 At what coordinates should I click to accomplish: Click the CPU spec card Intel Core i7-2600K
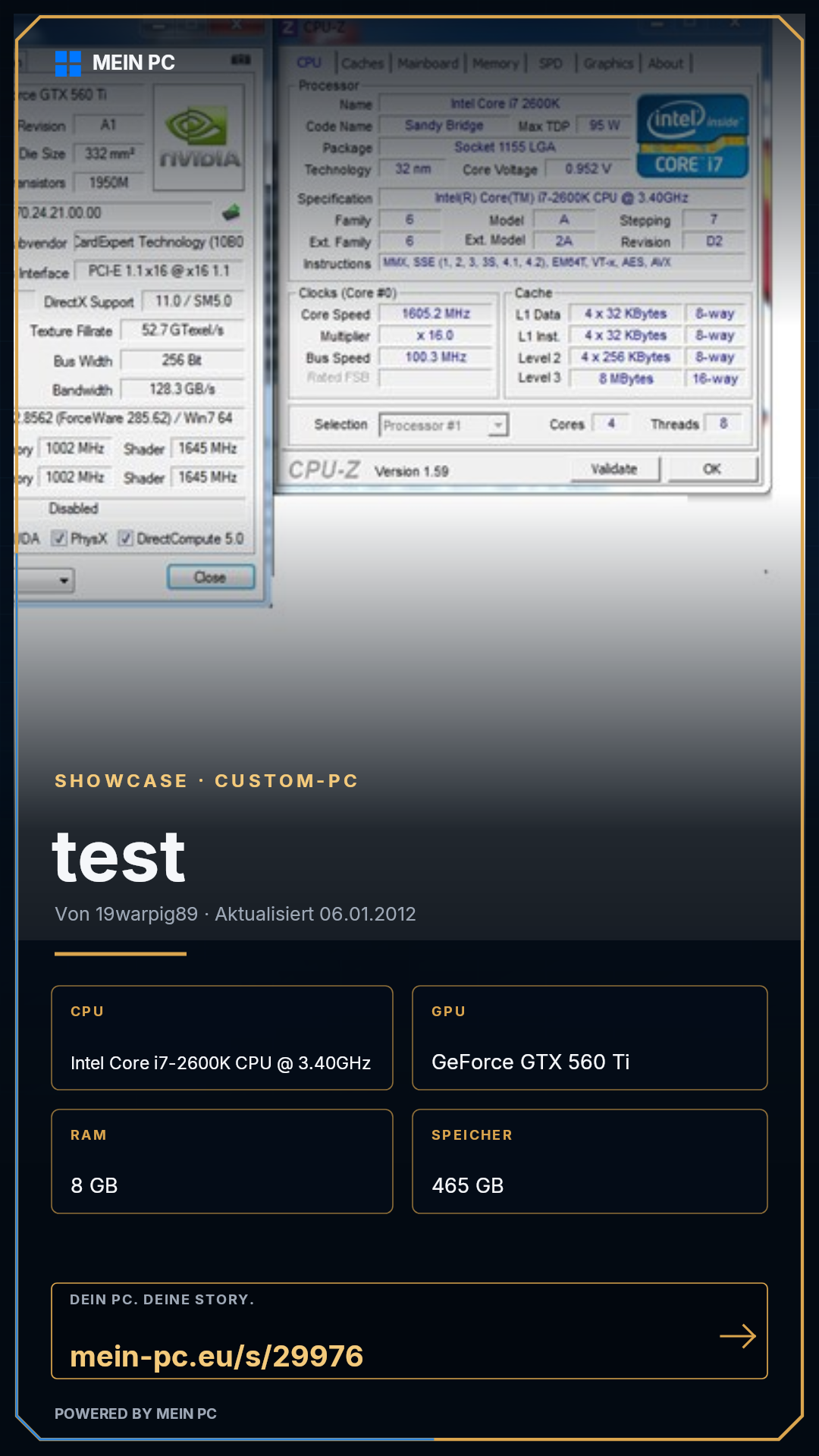pyautogui.click(x=222, y=1037)
